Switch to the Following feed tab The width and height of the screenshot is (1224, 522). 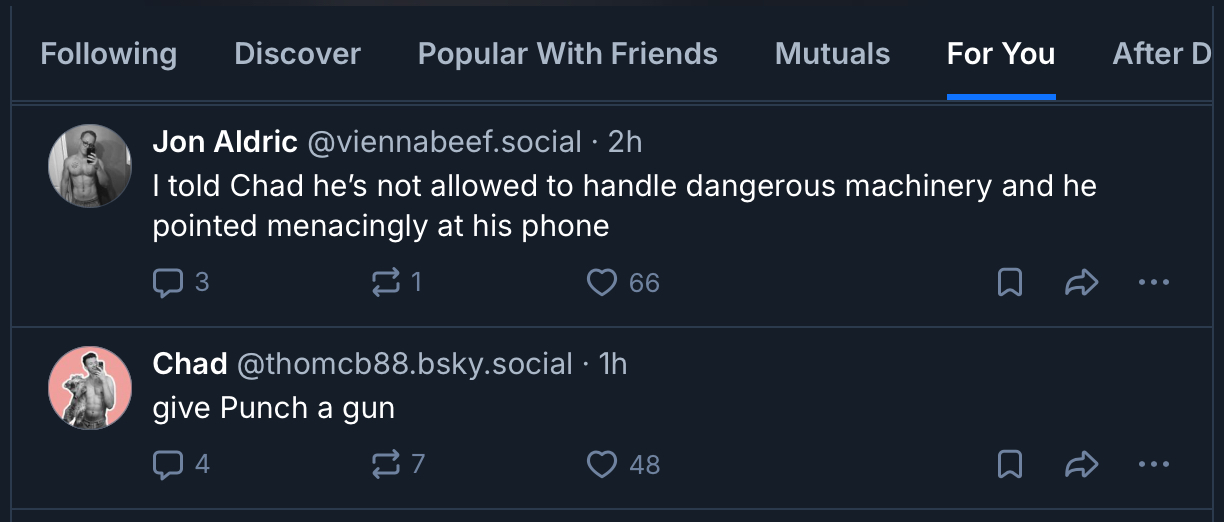pos(108,53)
